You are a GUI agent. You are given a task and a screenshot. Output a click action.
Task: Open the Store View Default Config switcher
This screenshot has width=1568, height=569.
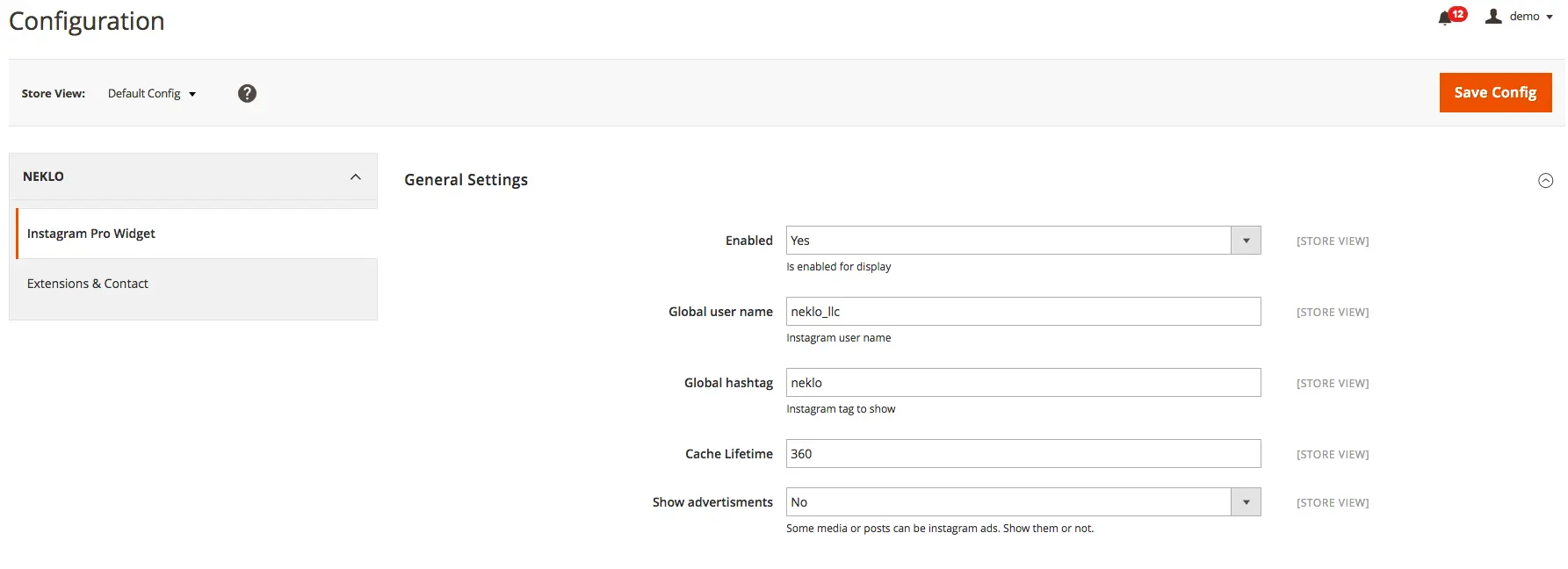coord(152,94)
